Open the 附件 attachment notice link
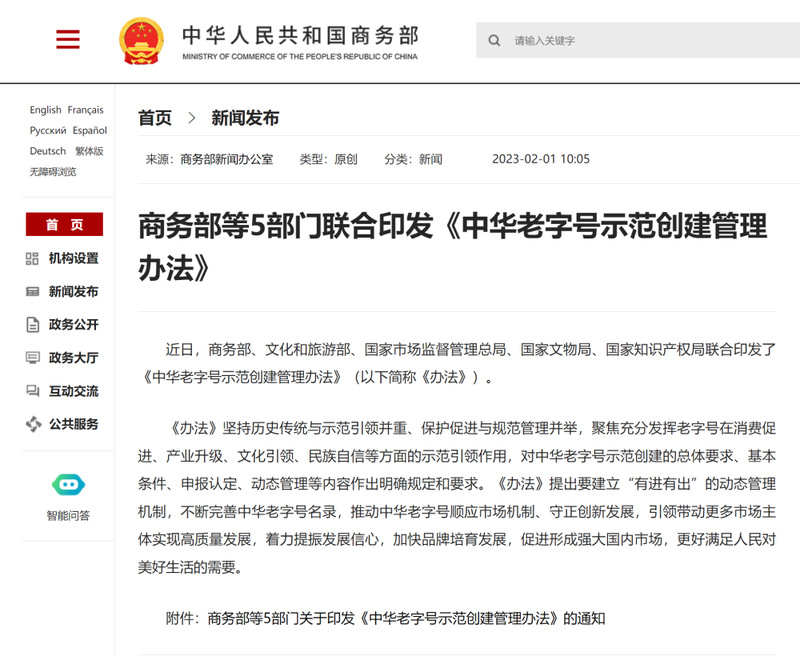Image resolution: width=800 pixels, height=656 pixels. click(x=385, y=619)
